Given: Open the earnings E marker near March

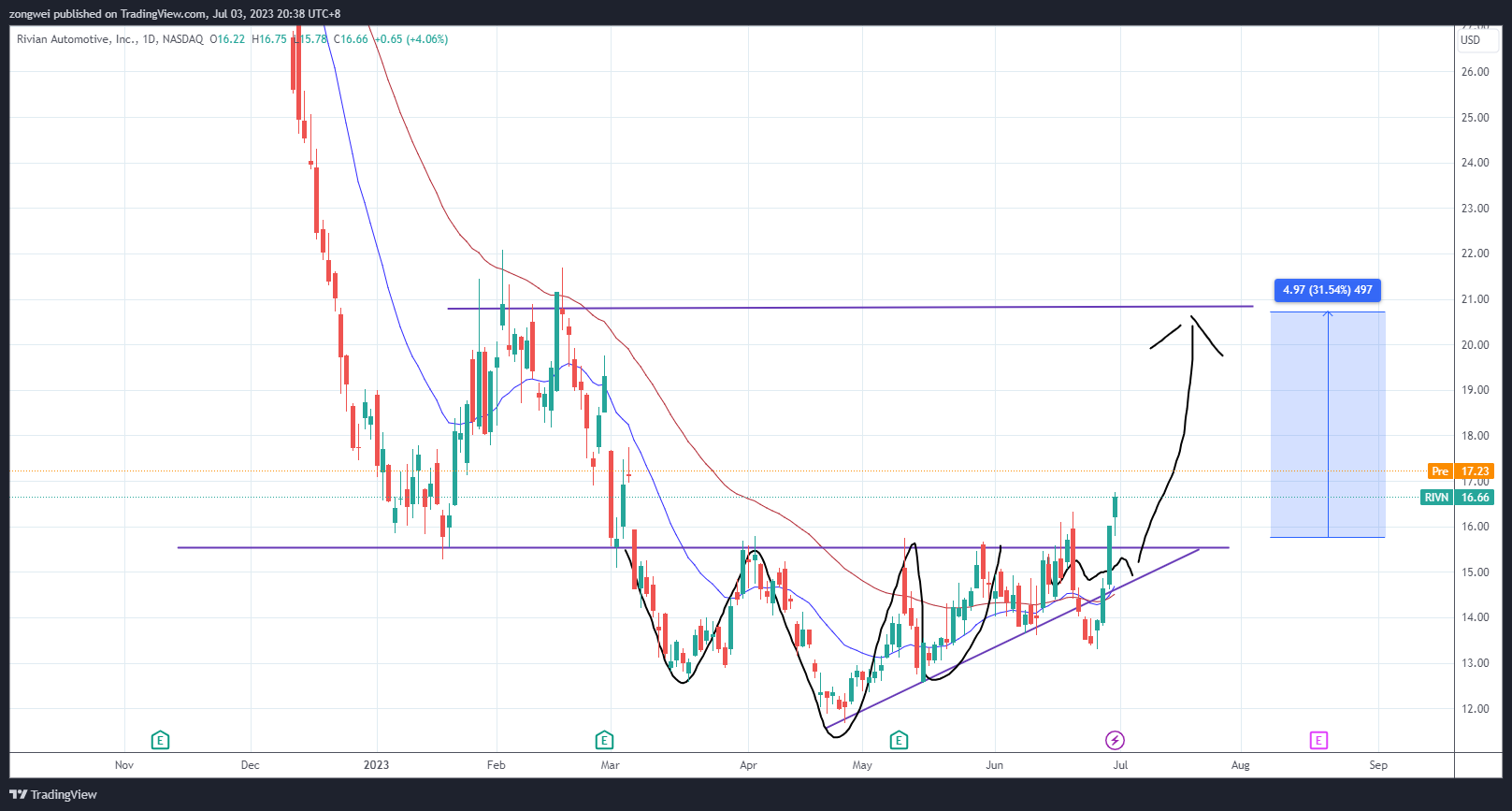Looking at the screenshot, I should click(604, 740).
